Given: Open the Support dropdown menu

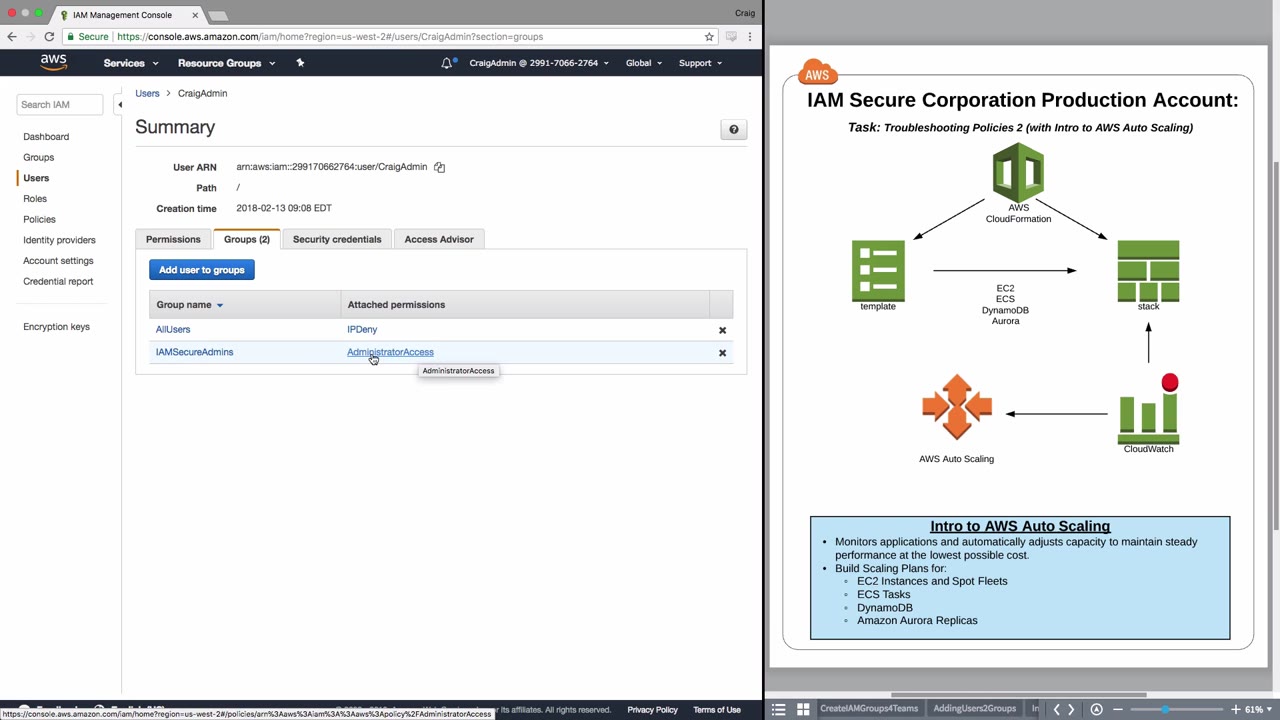Looking at the screenshot, I should [x=700, y=63].
